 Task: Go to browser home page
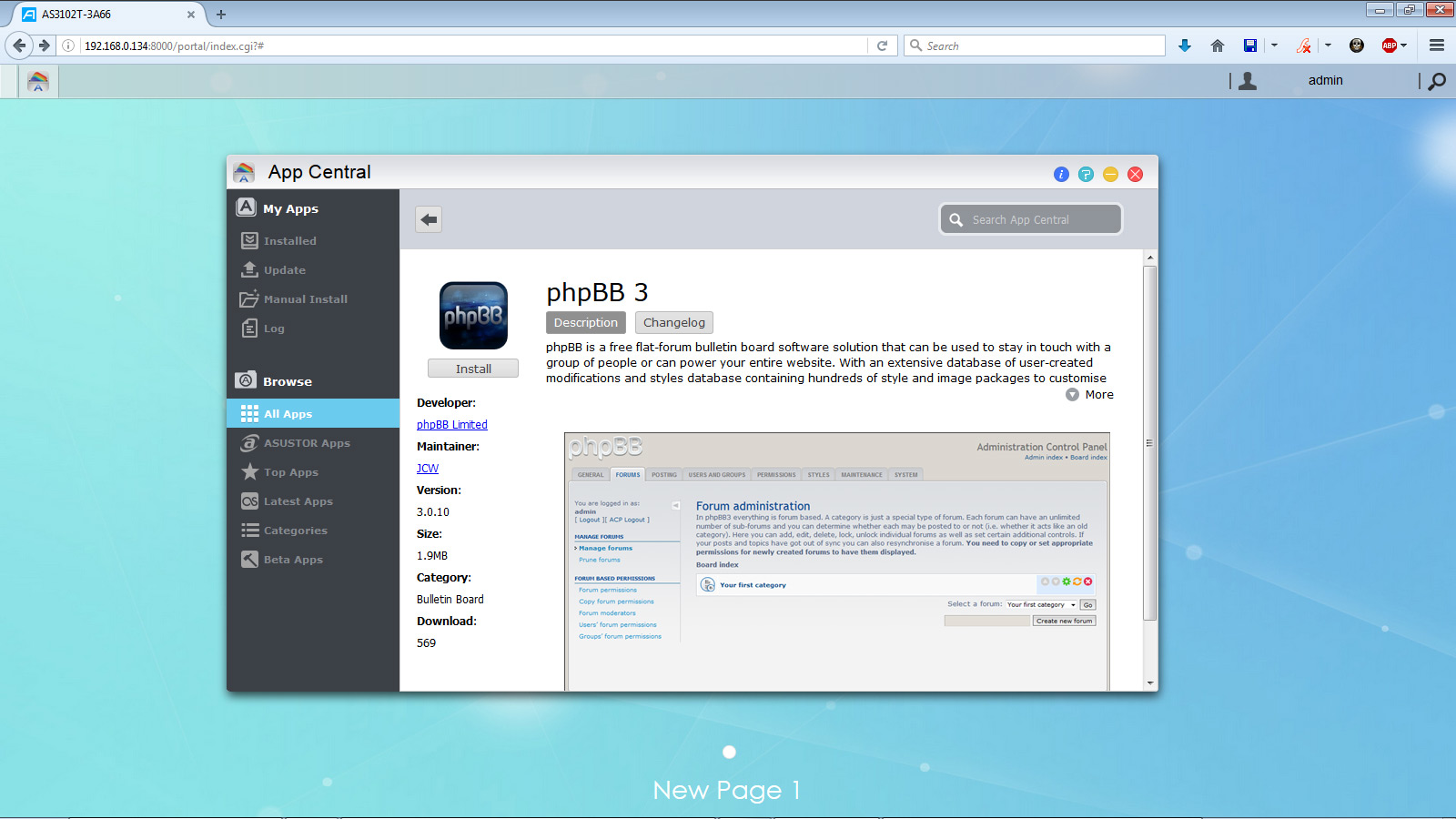1218,45
